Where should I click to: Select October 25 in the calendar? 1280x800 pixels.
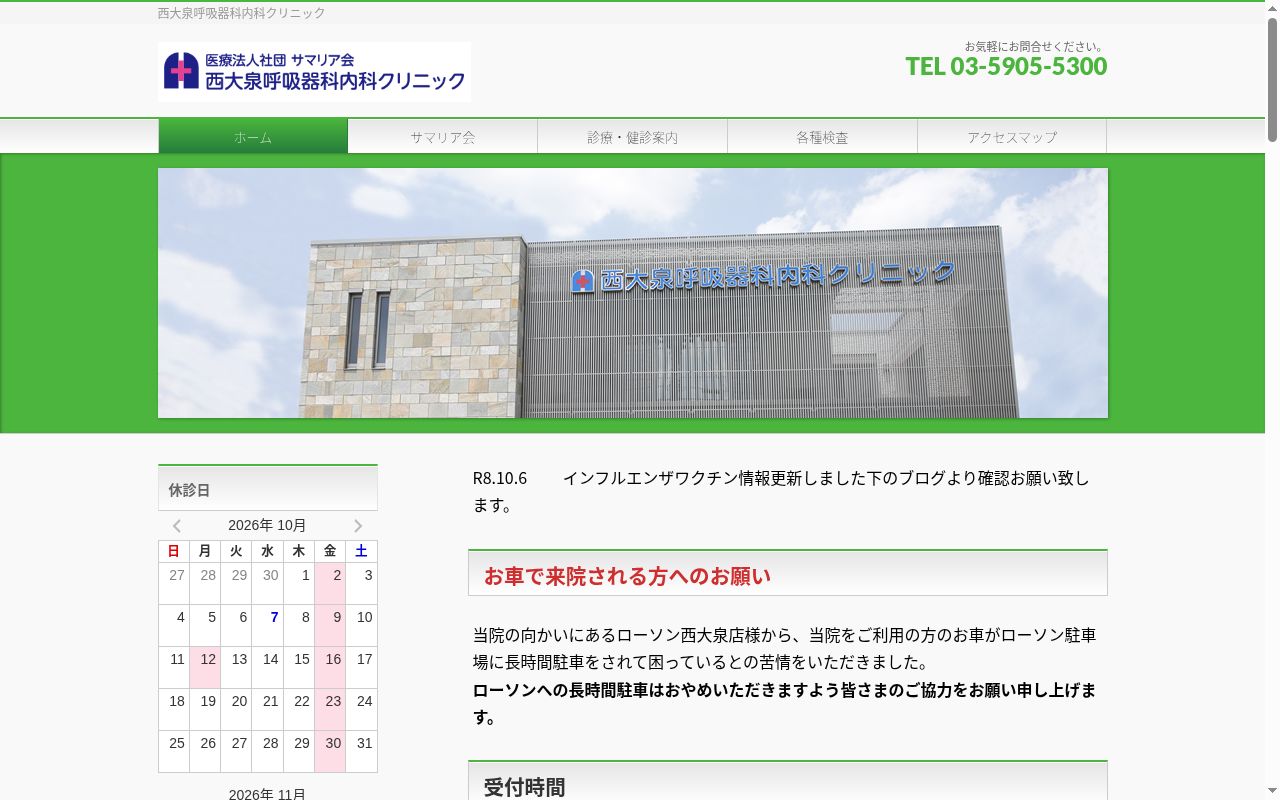tap(174, 751)
